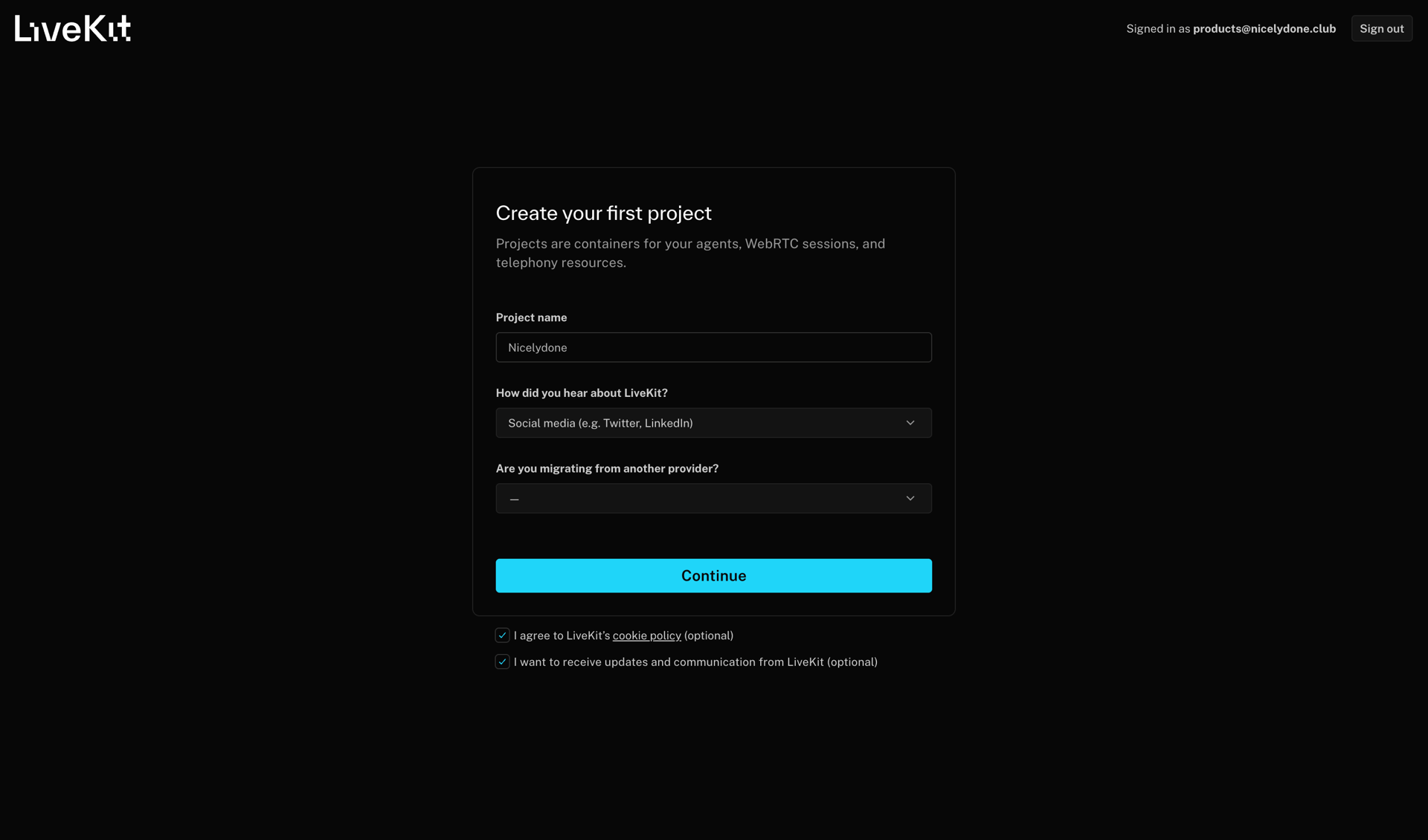Click the "Social media (e.g. Twitter, LinkedIn)" selected value

[x=599, y=422]
